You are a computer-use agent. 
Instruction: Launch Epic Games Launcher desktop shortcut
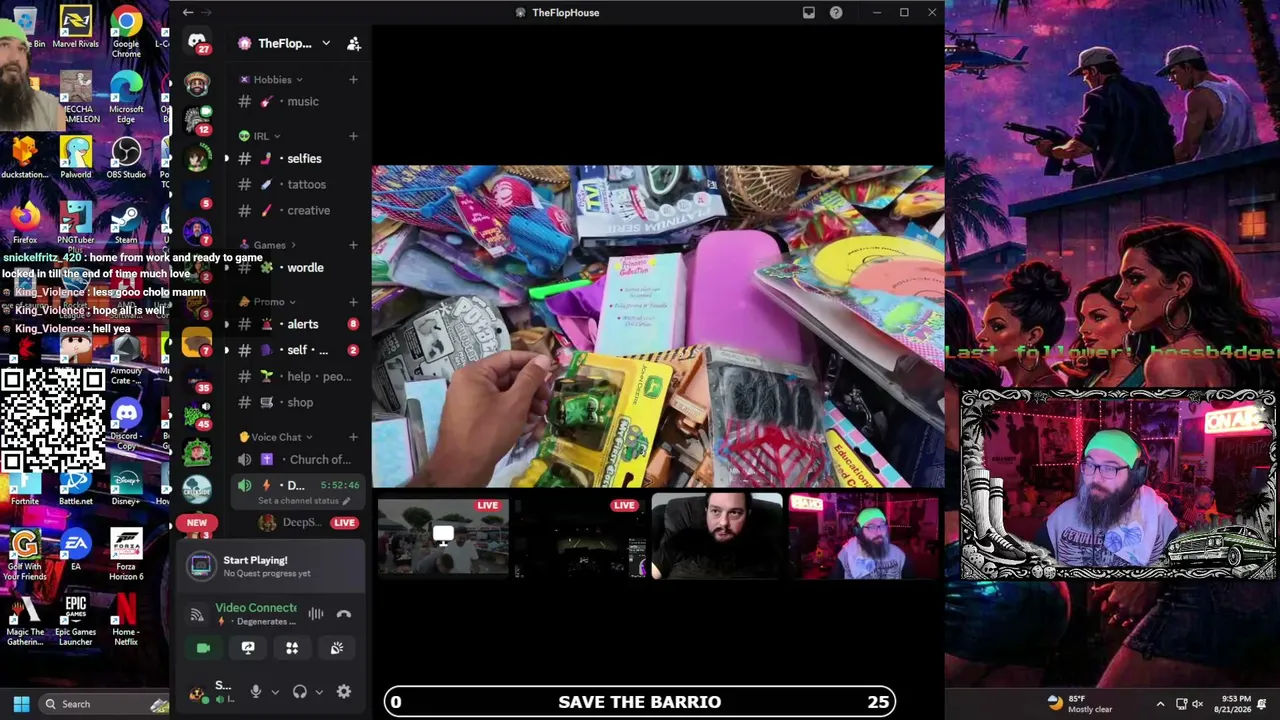[76, 620]
